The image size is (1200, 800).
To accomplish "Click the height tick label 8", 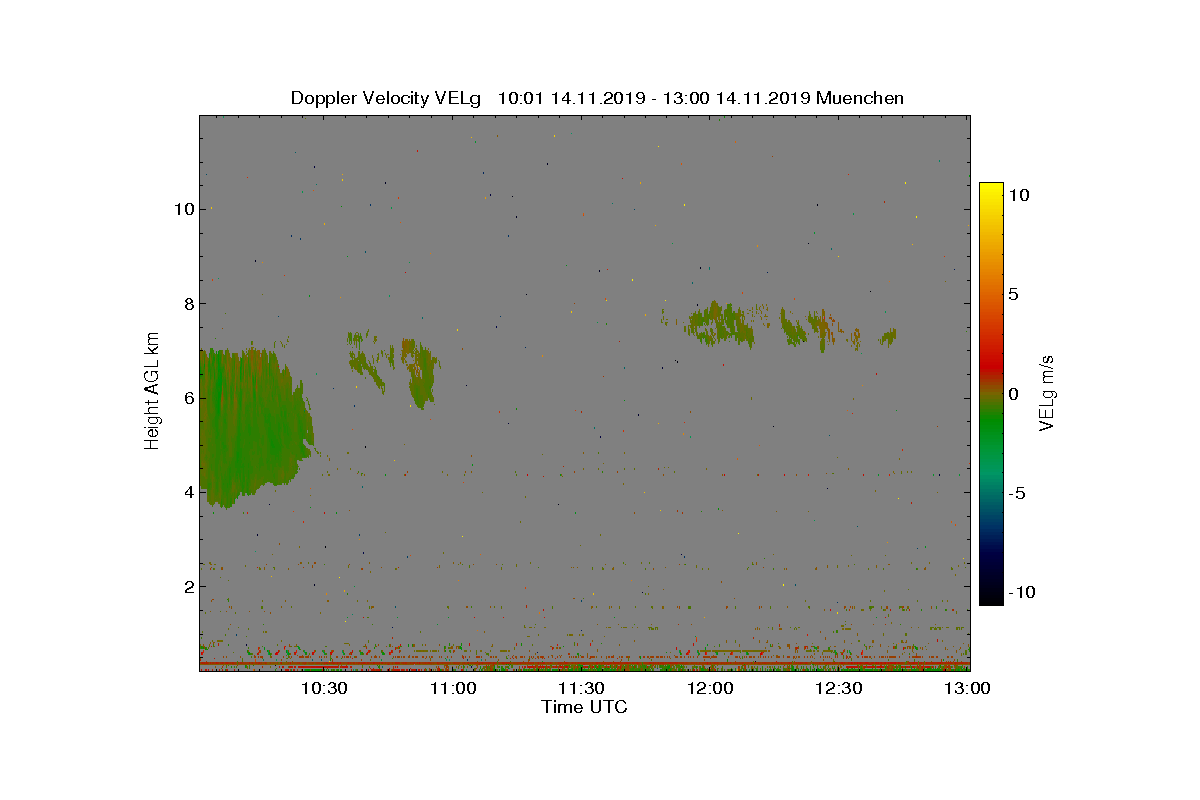I will (x=187, y=304).
